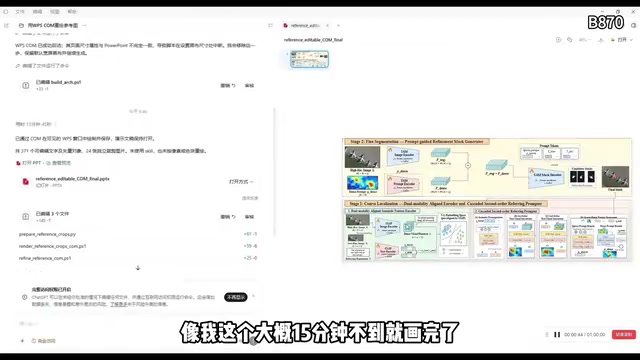Screen dimensions: 640x360
Task: Select slide 1 thumbnail in preview pane
Action: tap(309, 60)
